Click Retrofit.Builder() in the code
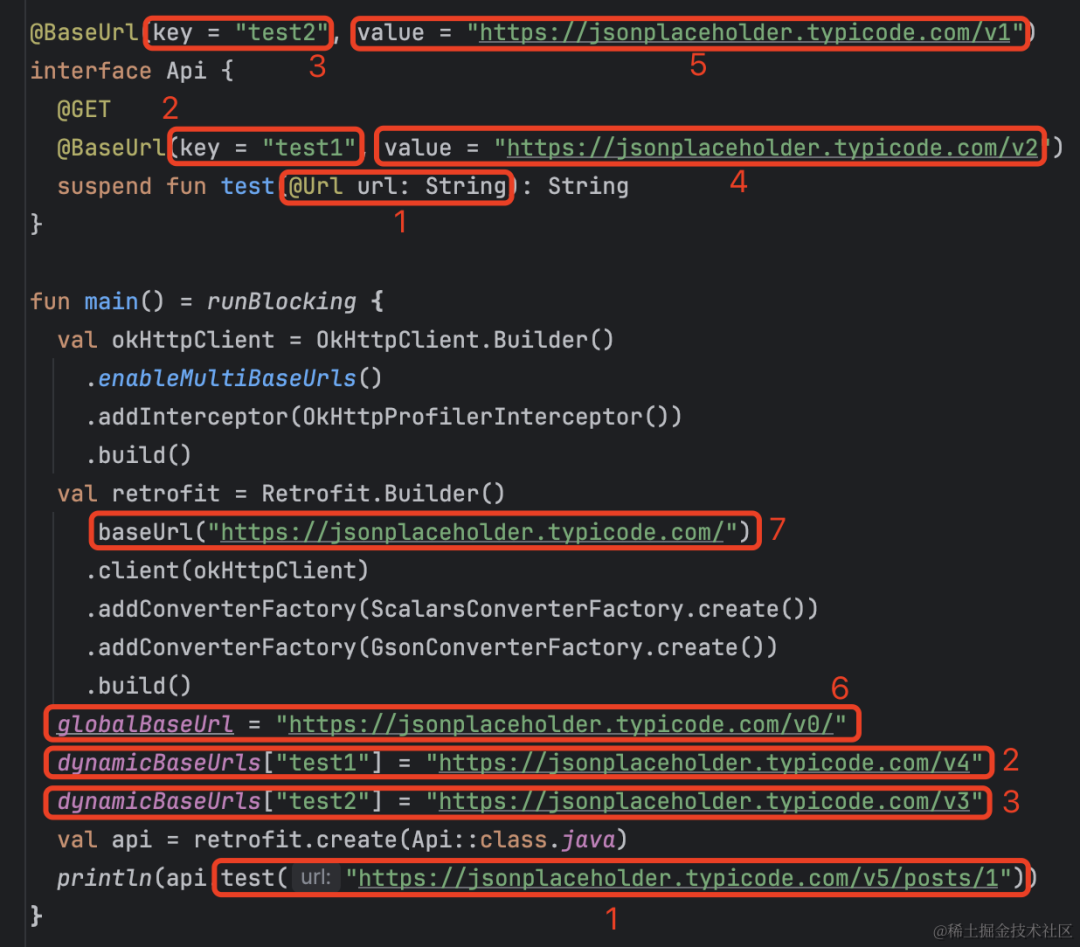This screenshot has height=947, width=1080. 383,493
